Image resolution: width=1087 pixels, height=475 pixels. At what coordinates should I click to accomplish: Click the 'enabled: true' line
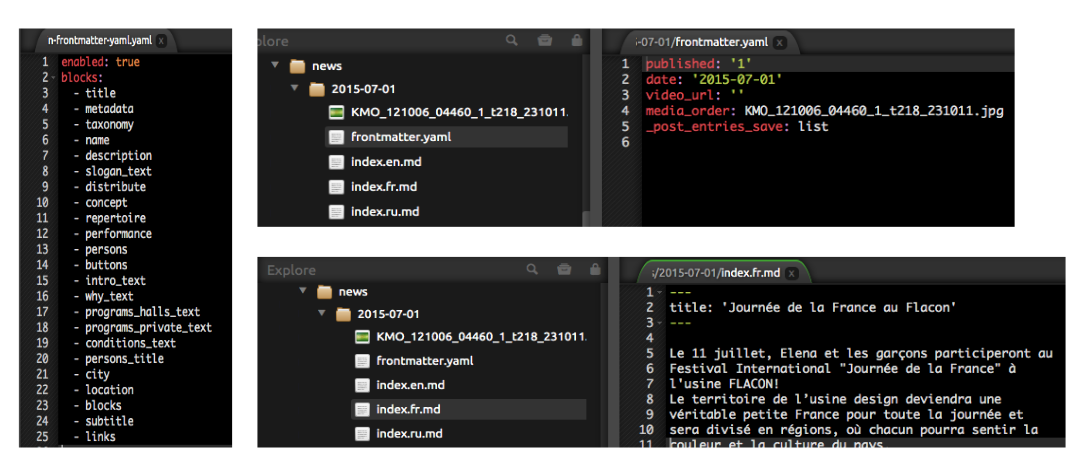(x=100, y=62)
